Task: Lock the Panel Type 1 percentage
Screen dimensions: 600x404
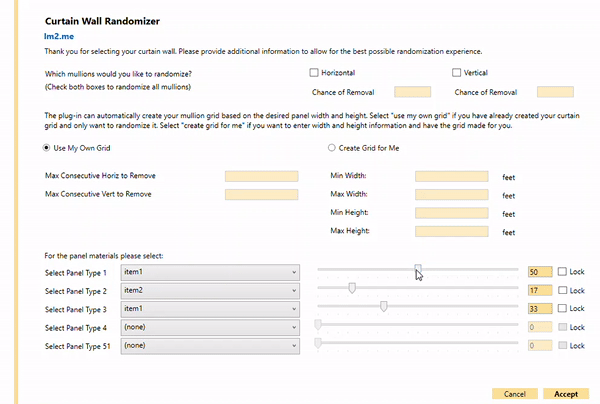Action: tap(562, 272)
